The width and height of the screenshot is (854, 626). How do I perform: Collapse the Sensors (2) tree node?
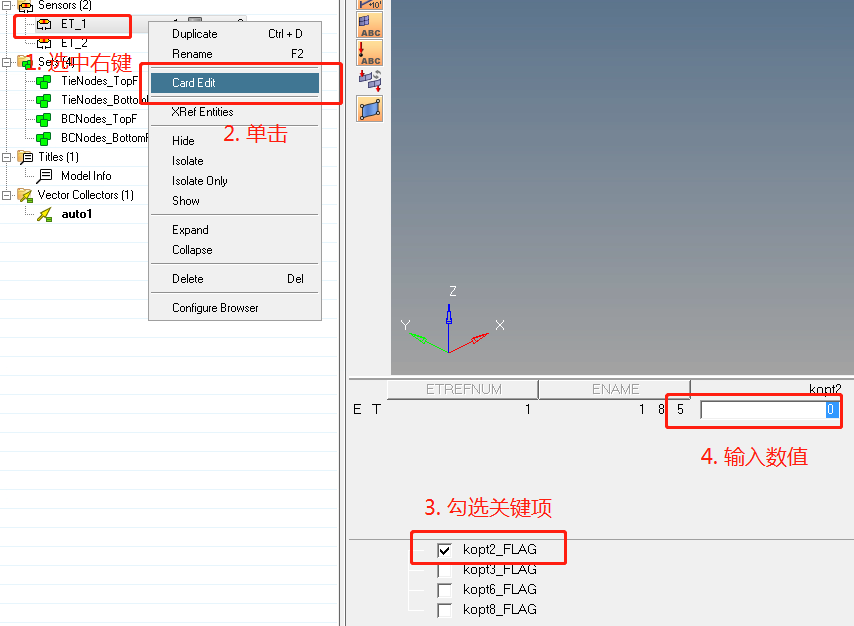(x=7, y=6)
